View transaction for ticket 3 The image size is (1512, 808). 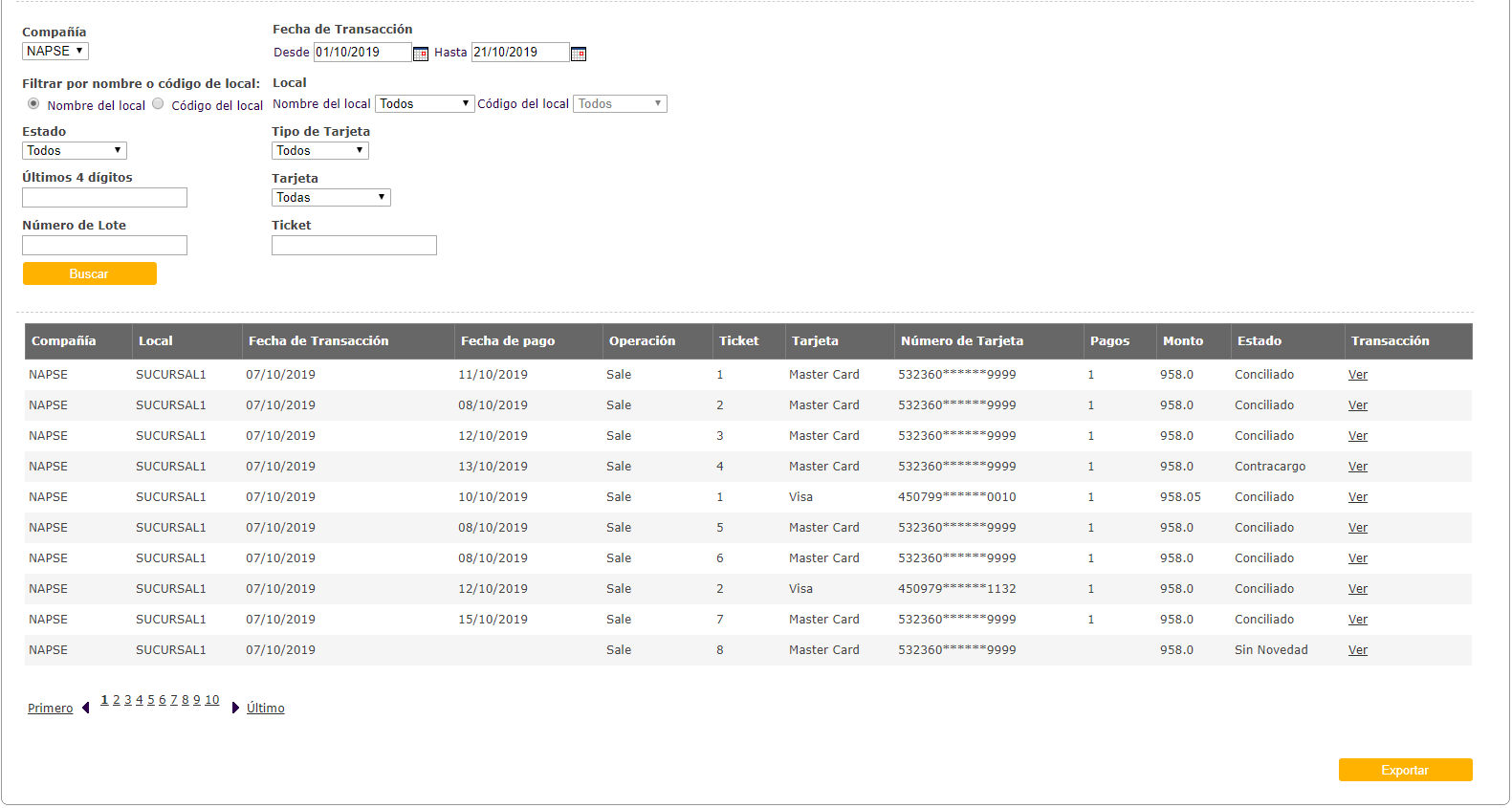pos(1358,436)
